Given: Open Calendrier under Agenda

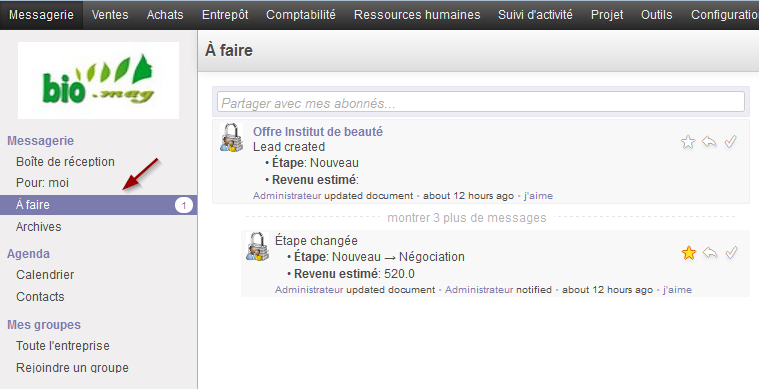Looking at the screenshot, I should [x=45, y=275].
